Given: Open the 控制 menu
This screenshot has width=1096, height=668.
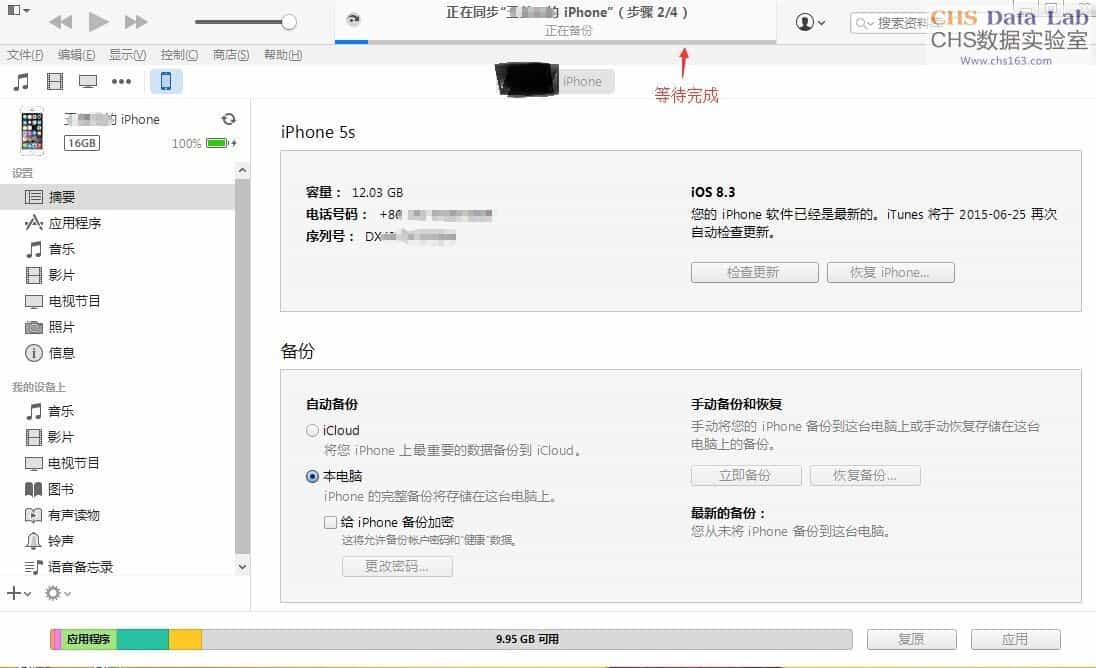Looking at the screenshot, I should [x=179, y=55].
